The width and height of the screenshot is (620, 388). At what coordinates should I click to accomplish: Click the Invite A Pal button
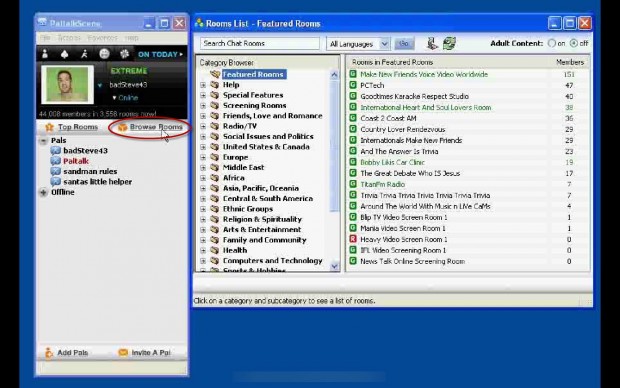tap(145, 352)
